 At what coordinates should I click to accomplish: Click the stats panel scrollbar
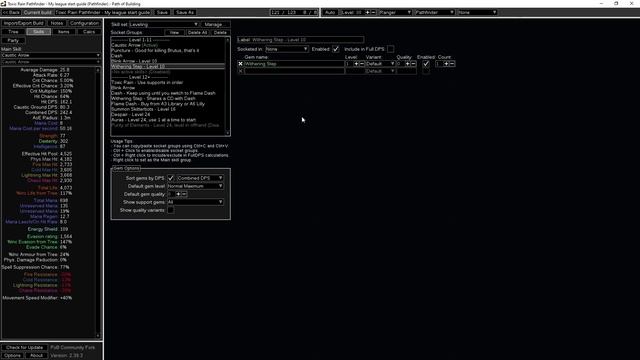point(98,202)
